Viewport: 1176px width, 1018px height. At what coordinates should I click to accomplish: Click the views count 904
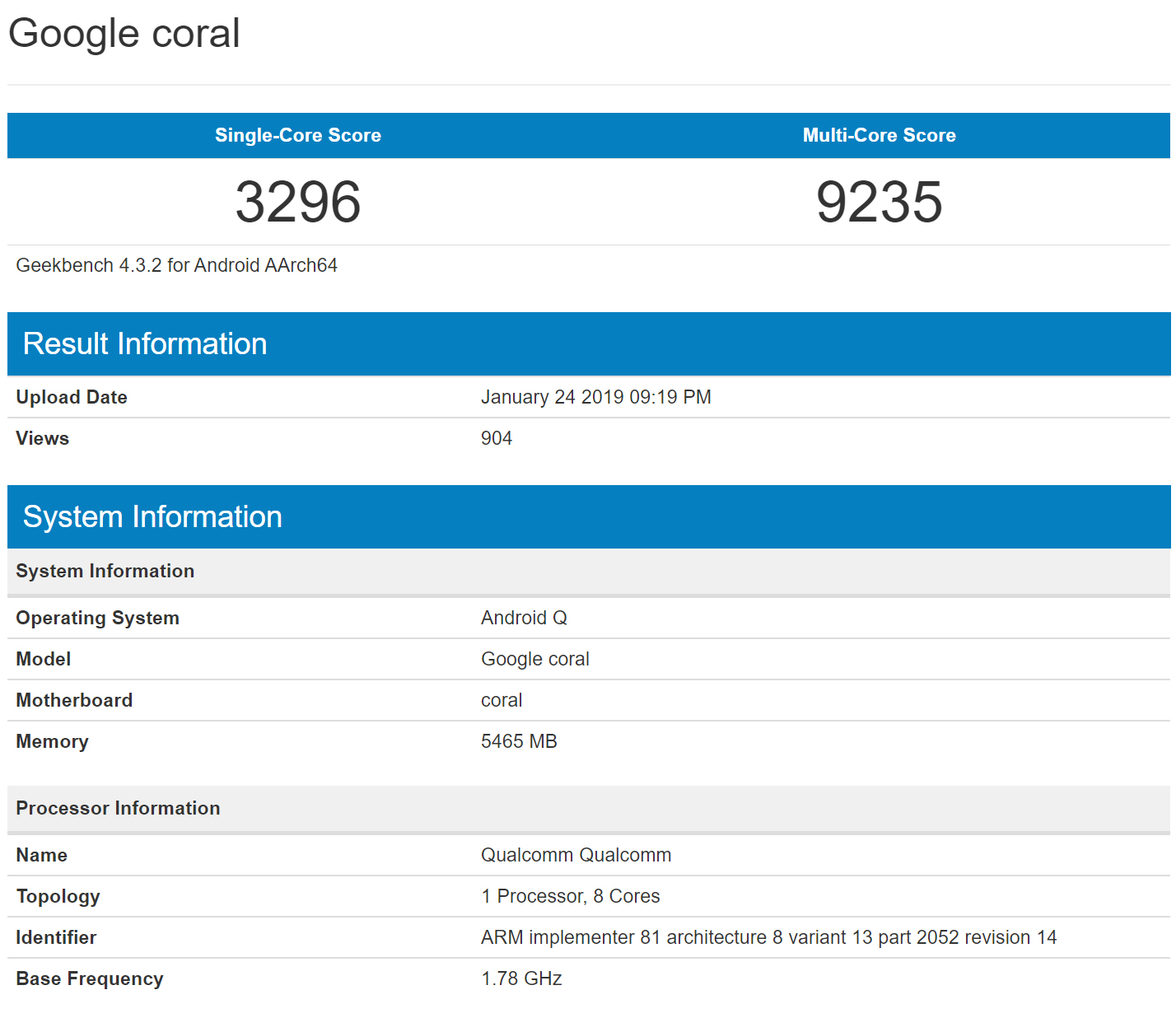click(496, 438)
